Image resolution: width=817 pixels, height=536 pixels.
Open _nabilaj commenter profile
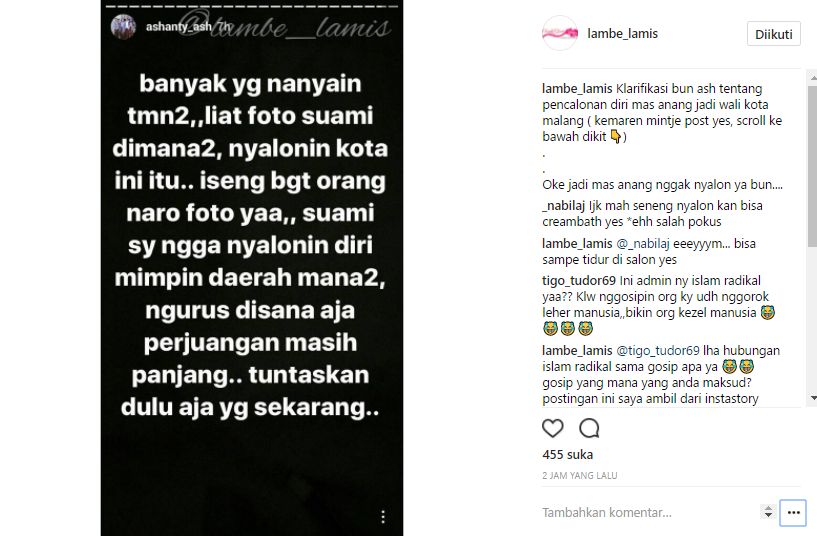(x=564, y=206)
